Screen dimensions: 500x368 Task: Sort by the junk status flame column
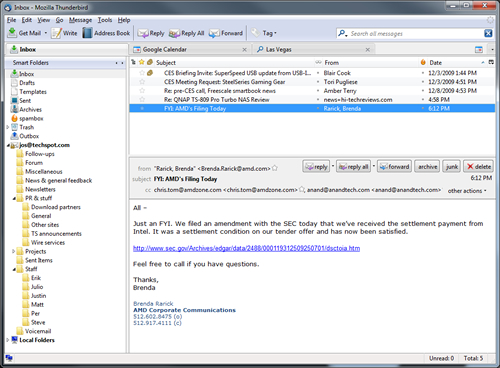(x=423, y=62)
